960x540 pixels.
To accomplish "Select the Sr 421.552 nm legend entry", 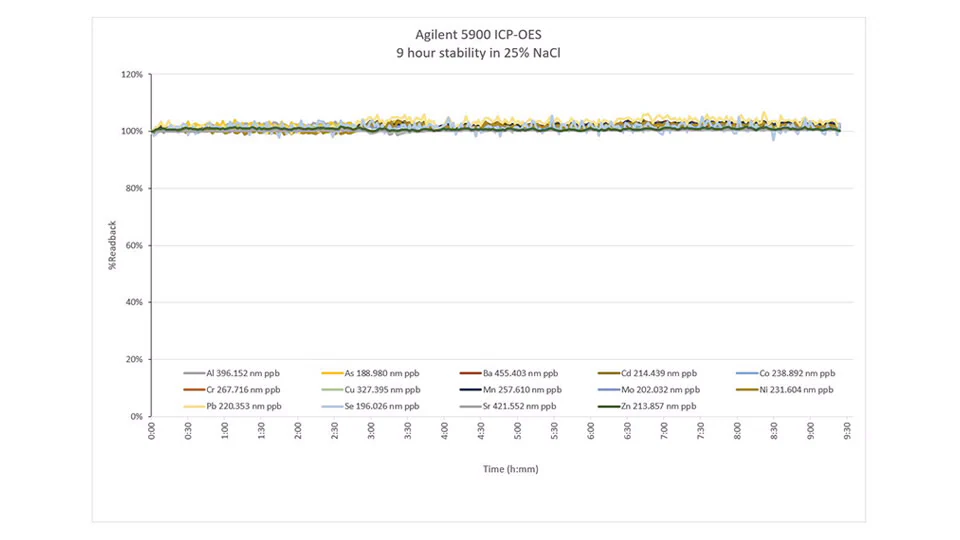I will (517, 407).
